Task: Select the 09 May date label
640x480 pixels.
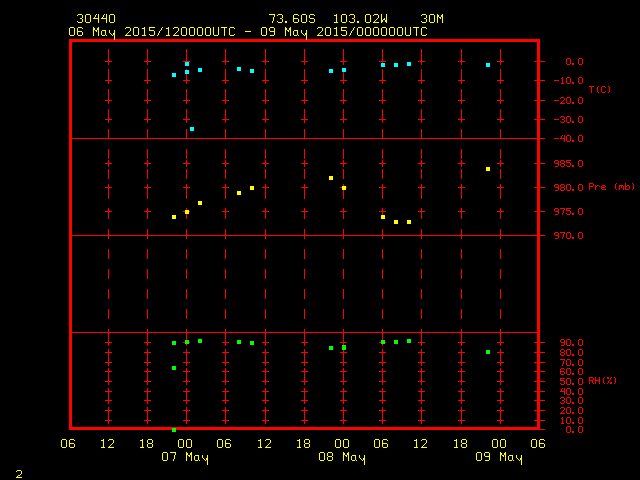Action: (x=498, y=458)
